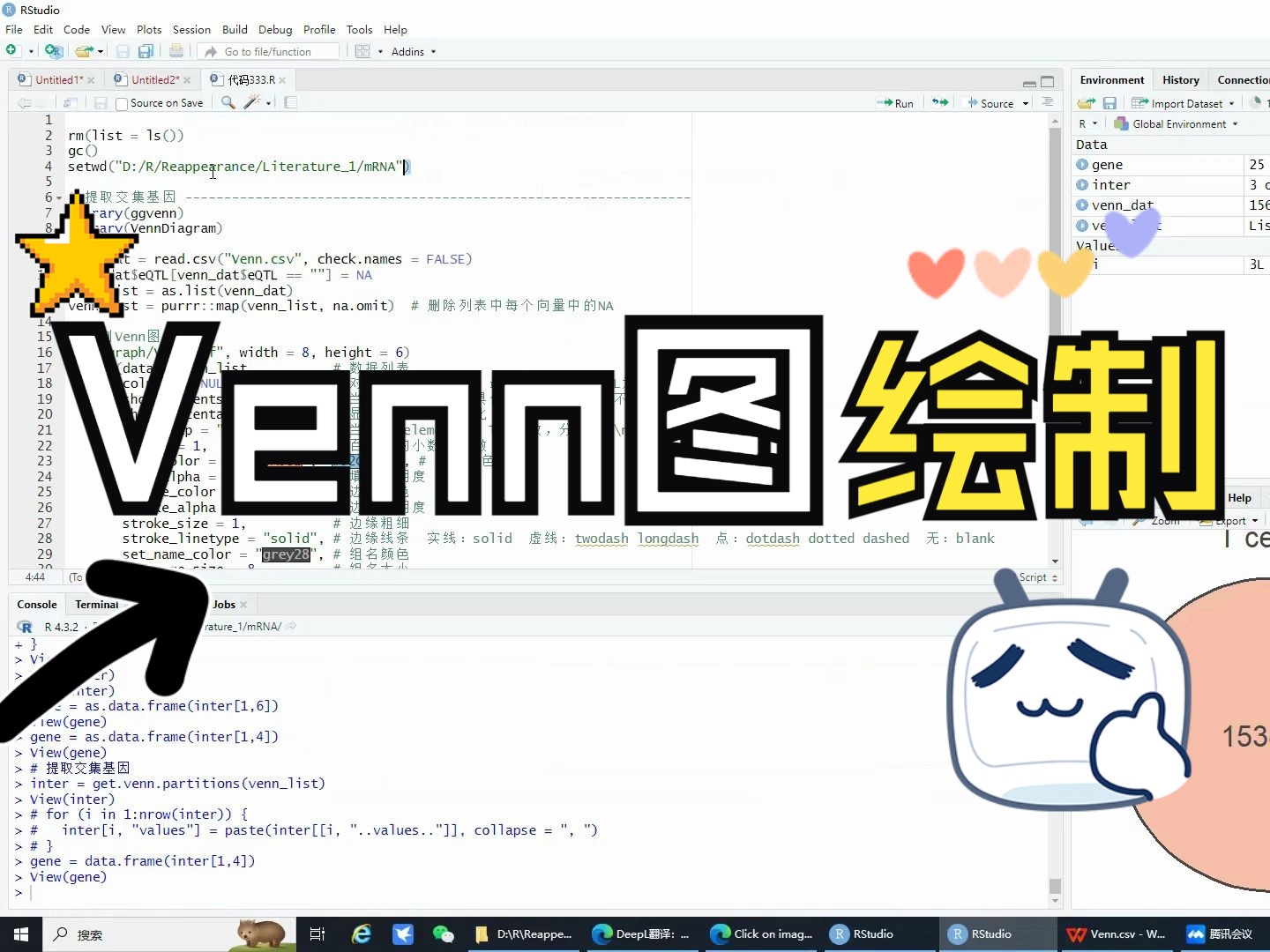
Task: Click the Save current document icon in main toolbar
Action: point(123,51)
